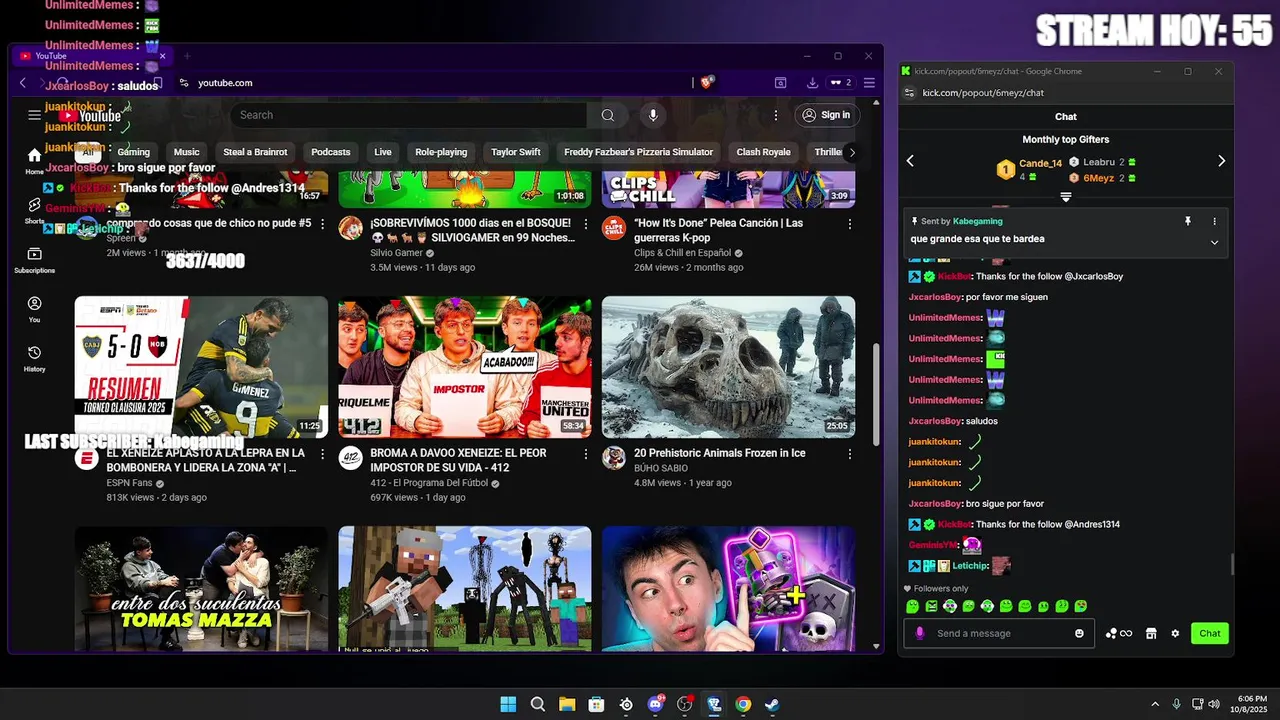Click the YouTube search magnifier button
This screenshot has width=1280, height=720.
point(607,115)
